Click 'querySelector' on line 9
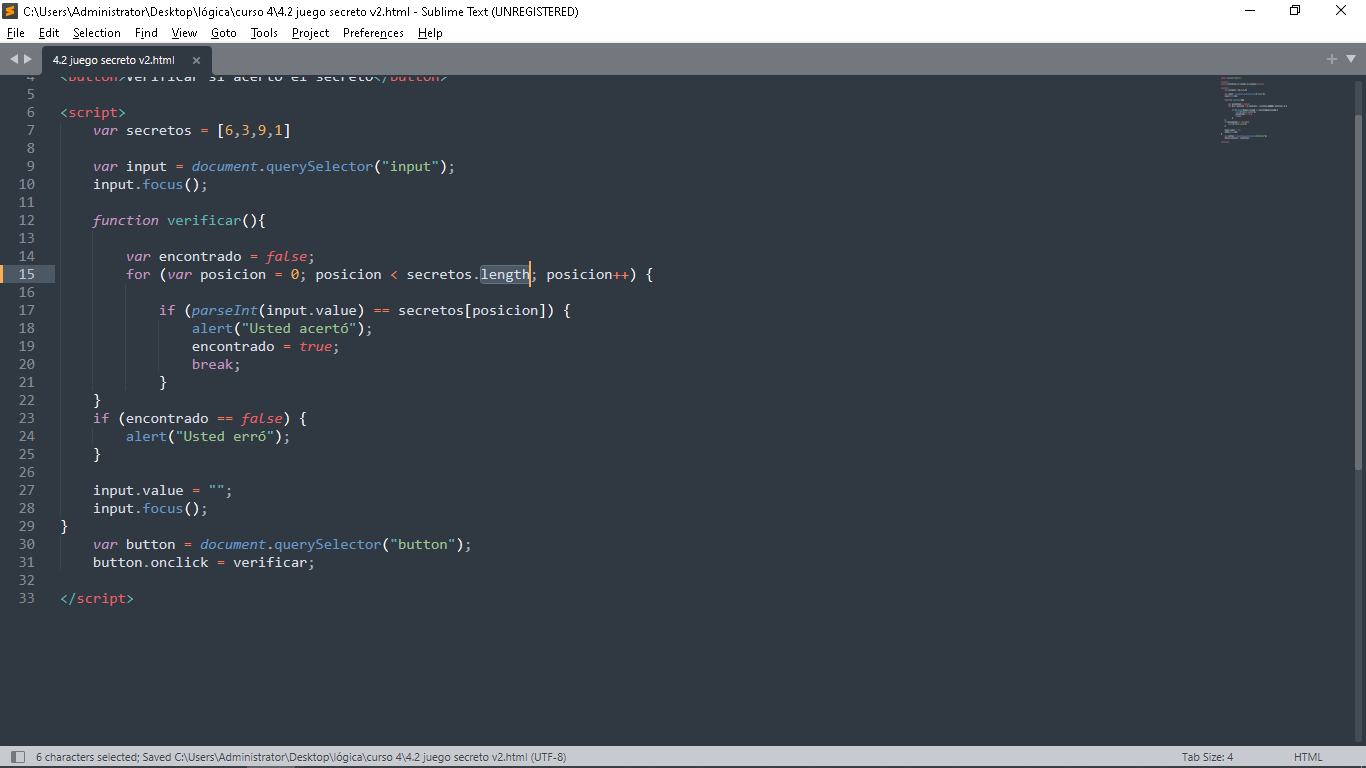Image resolution: width=1366 pixels, height=768 pixels. pos(319,166)
